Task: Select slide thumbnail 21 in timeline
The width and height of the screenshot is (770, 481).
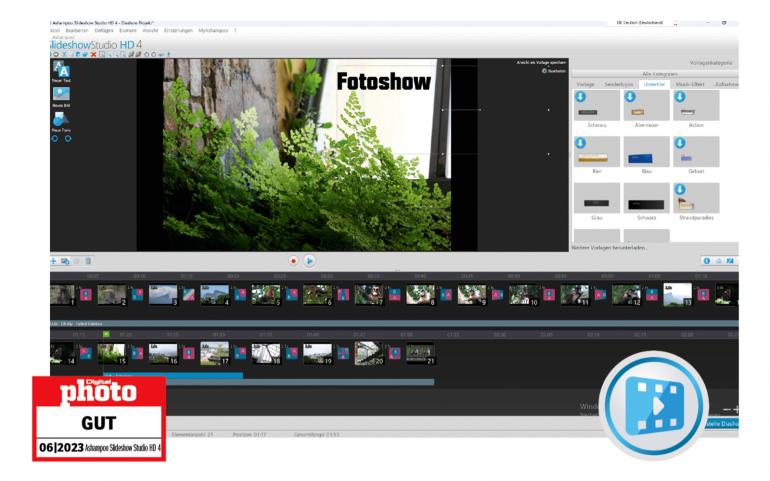Action: [x=420, y=353]
